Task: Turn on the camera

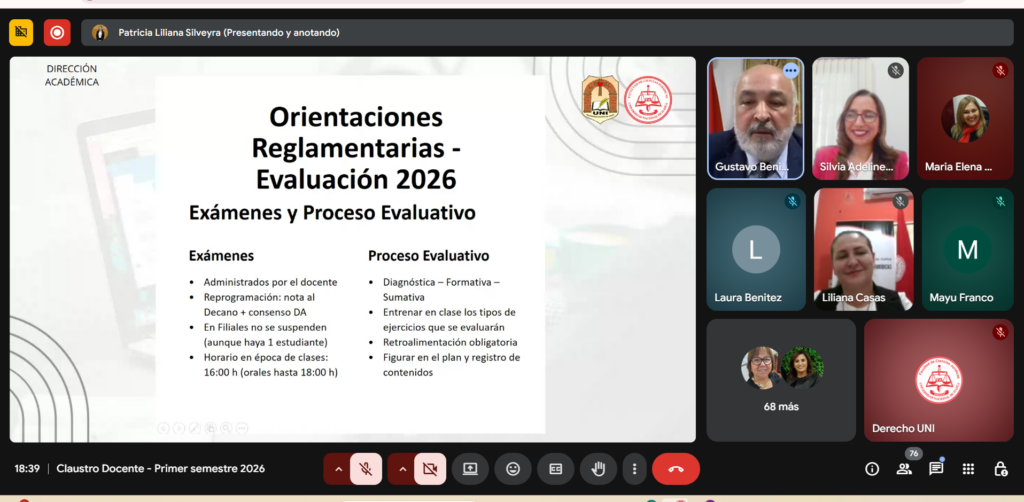Action: (x=430, y=468)
